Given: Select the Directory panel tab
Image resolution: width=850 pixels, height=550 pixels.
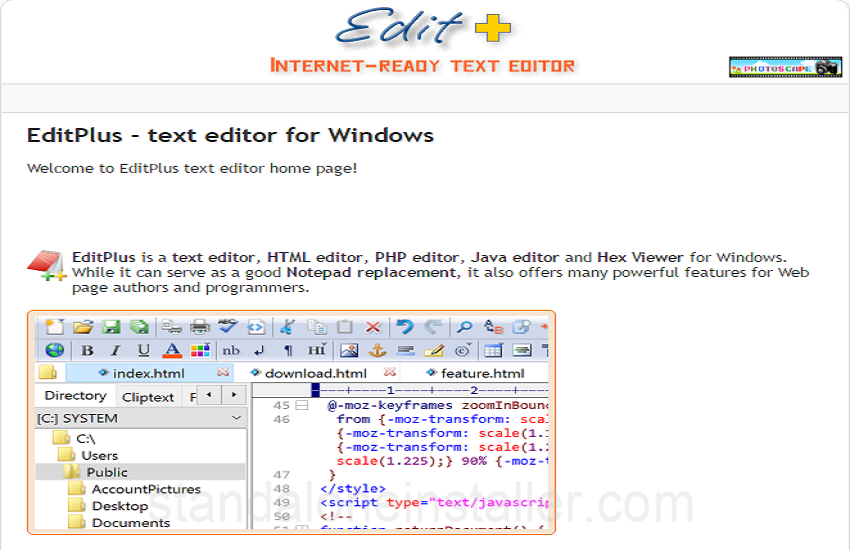Looking at the screenshot, I should coord(75,396).
